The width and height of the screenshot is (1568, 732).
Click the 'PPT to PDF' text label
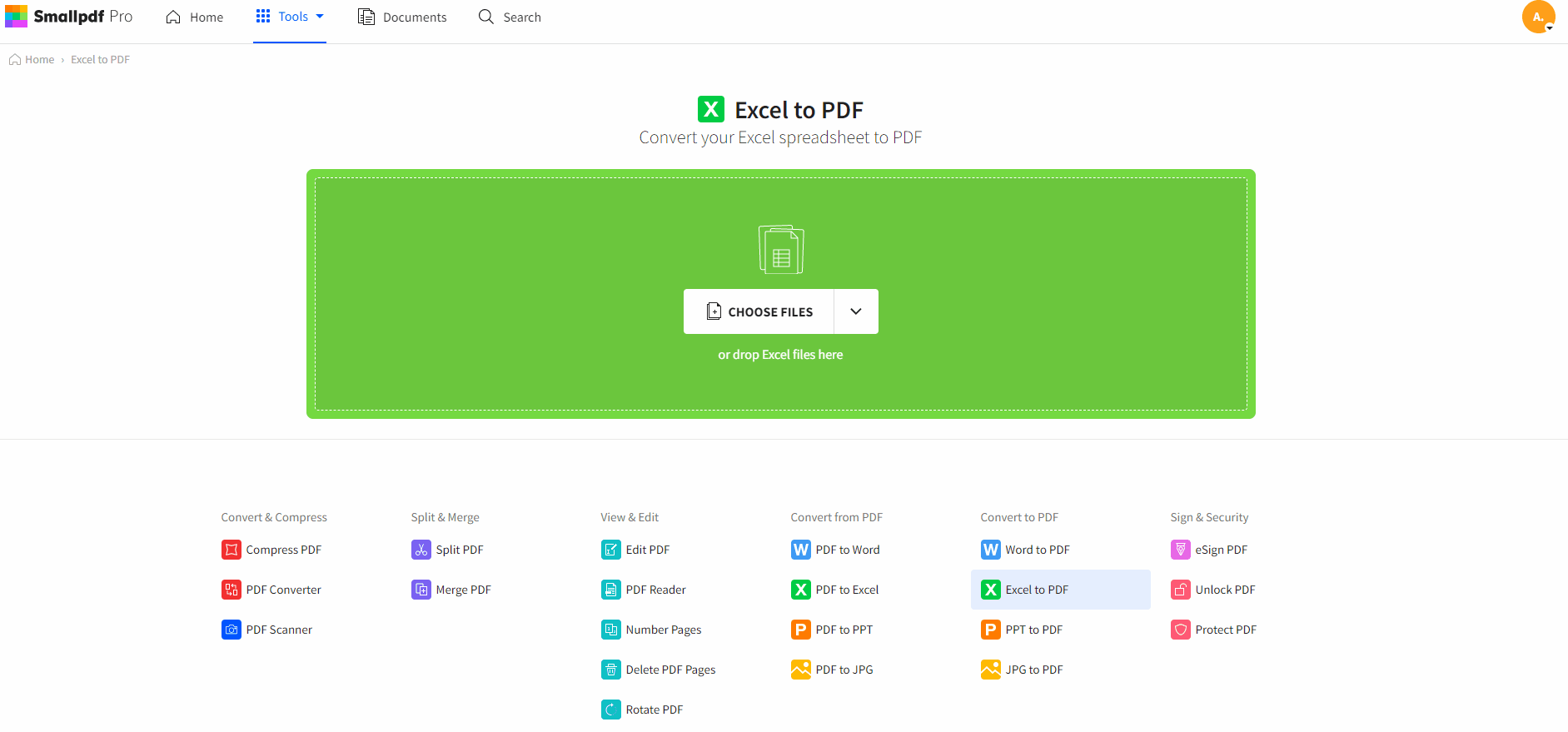tap(1034, 630)
